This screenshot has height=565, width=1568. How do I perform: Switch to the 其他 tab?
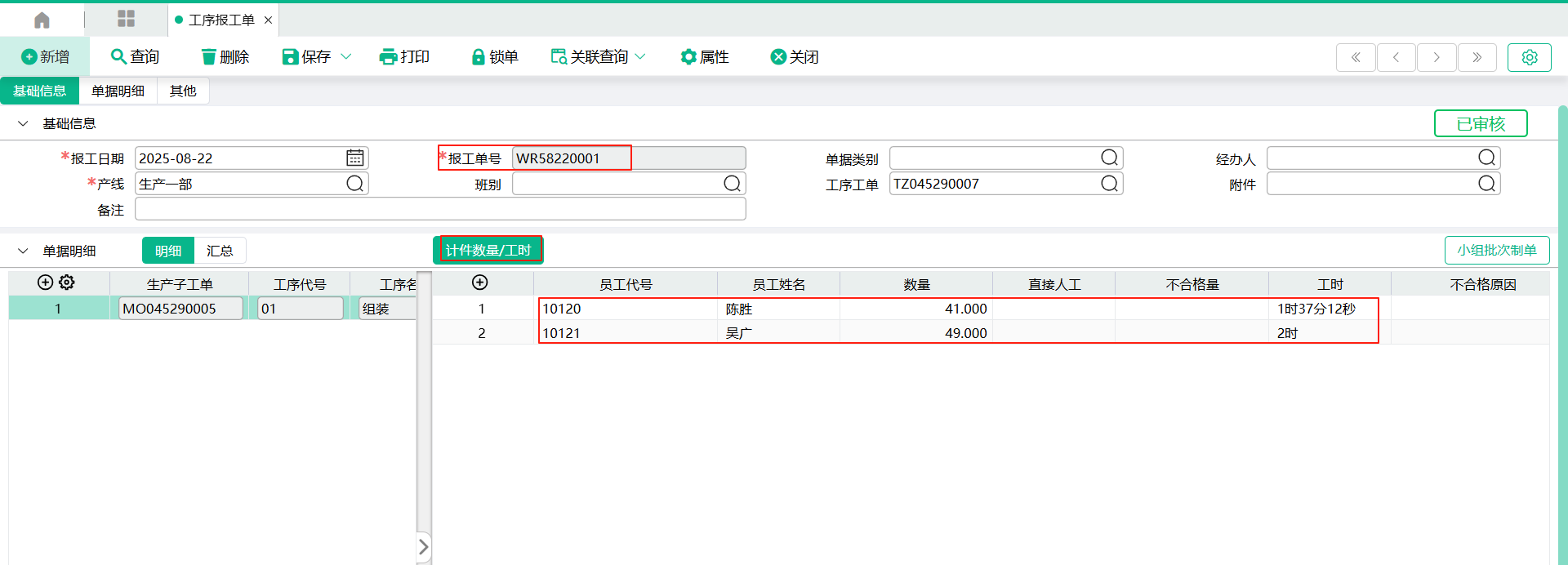pos(183,91)
